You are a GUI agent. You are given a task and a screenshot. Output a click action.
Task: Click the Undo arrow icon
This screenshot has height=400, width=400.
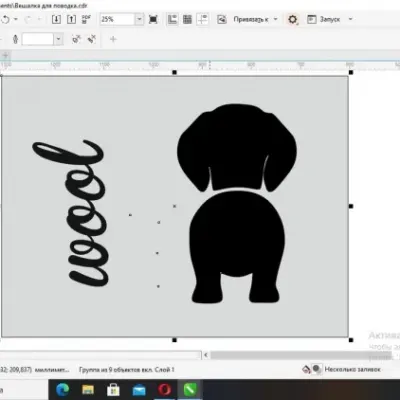(5, 20)
